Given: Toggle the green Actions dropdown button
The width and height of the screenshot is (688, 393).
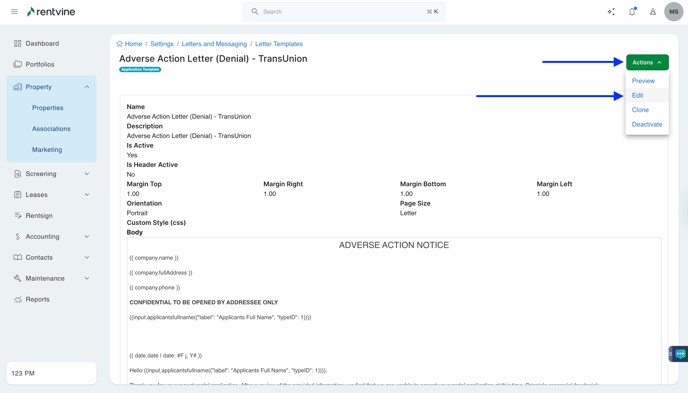Looking at the screenshot, I should (647, 62).
